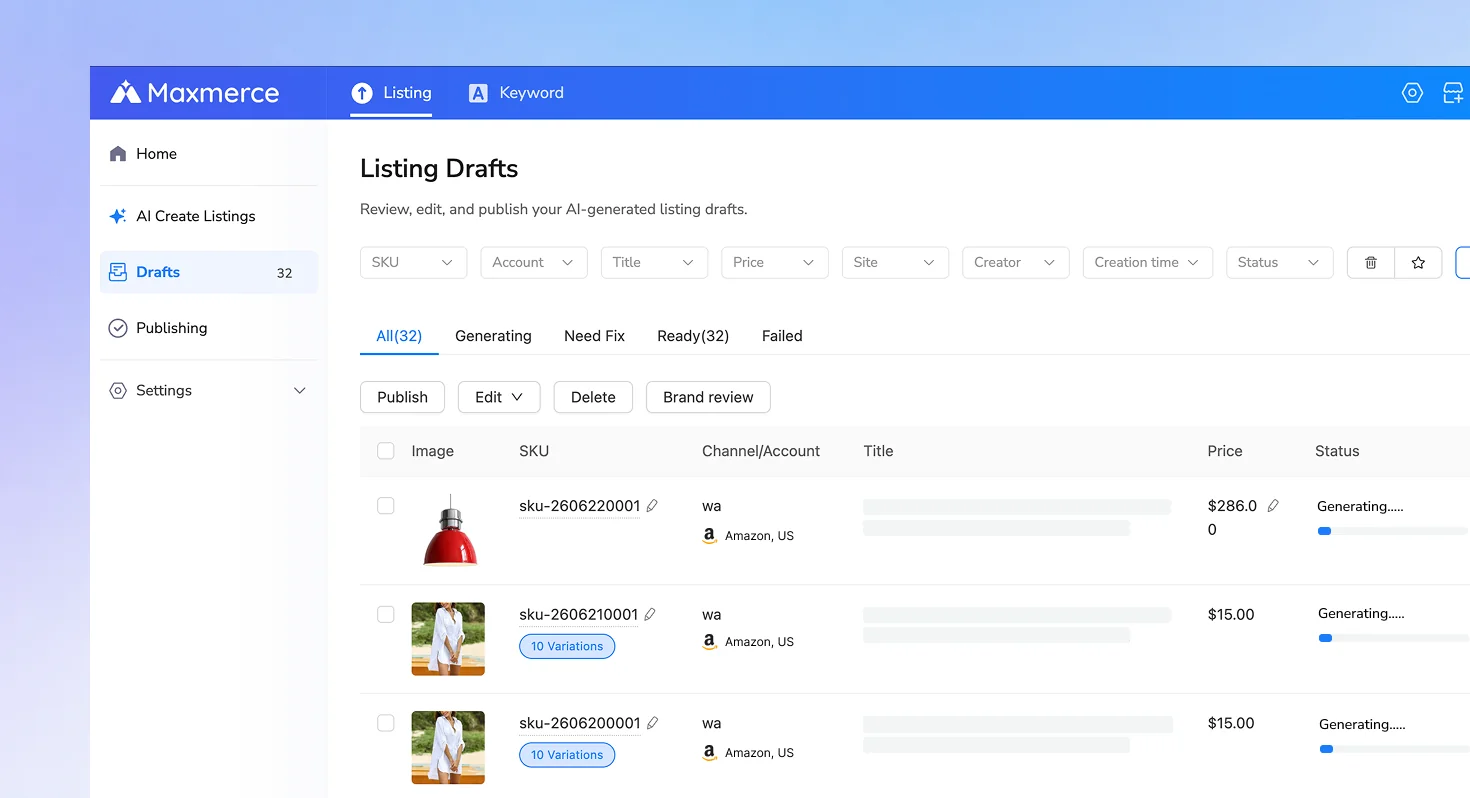Toggle the select-all checkbox in table header
This screenshot has width=1470, height=798.
click(386, 451)
